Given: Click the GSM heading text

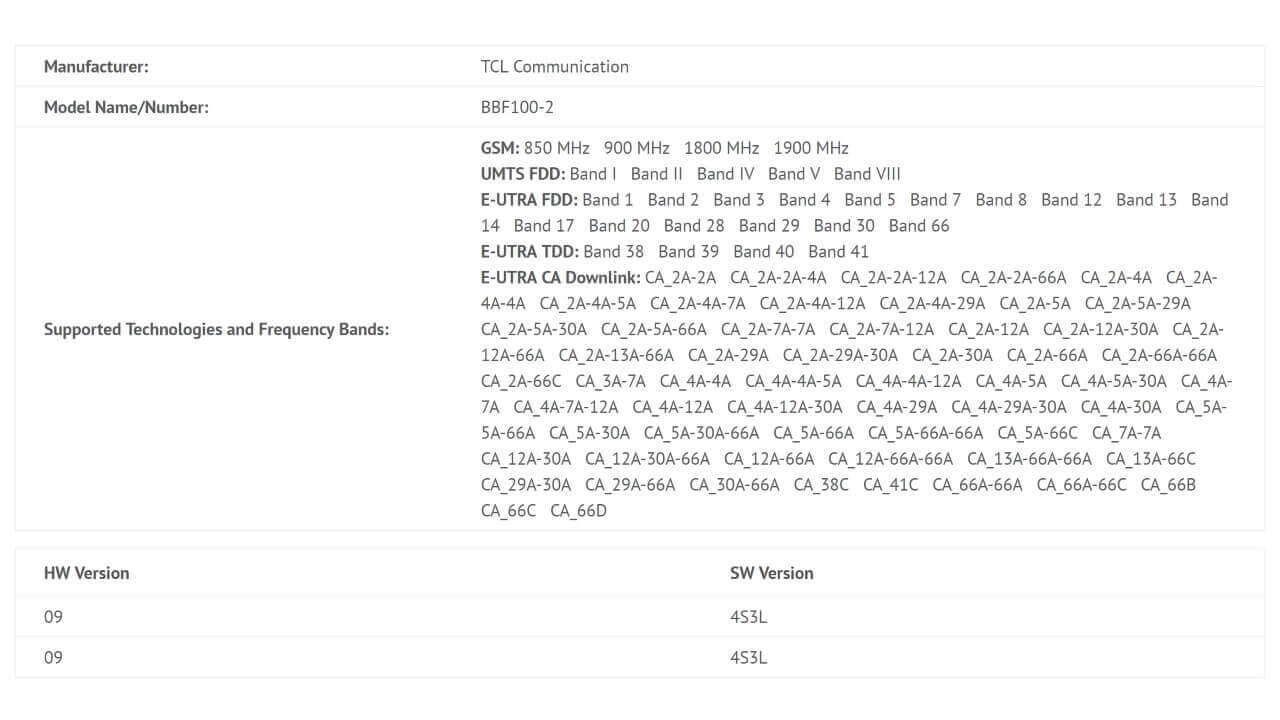Looking at the screenshot, I should [499, 148].
